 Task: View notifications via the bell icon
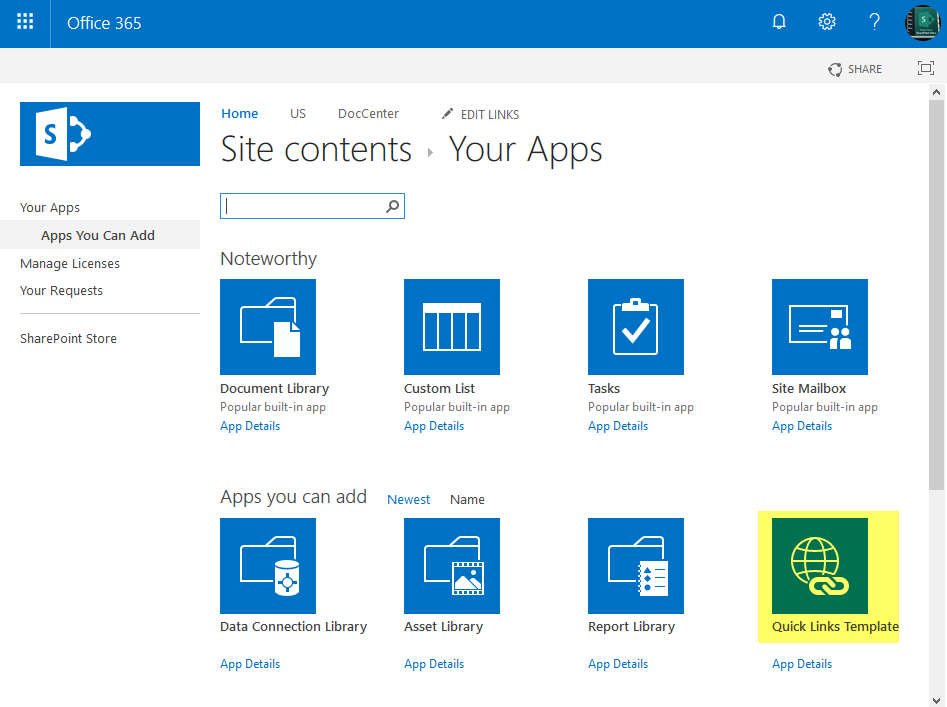[x=778, y=21]
